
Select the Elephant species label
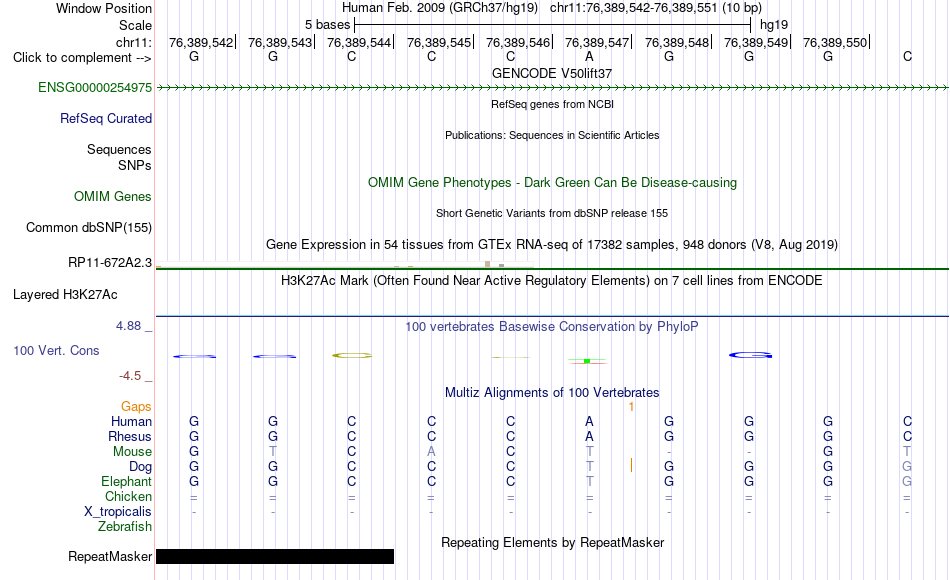(126, 481)
